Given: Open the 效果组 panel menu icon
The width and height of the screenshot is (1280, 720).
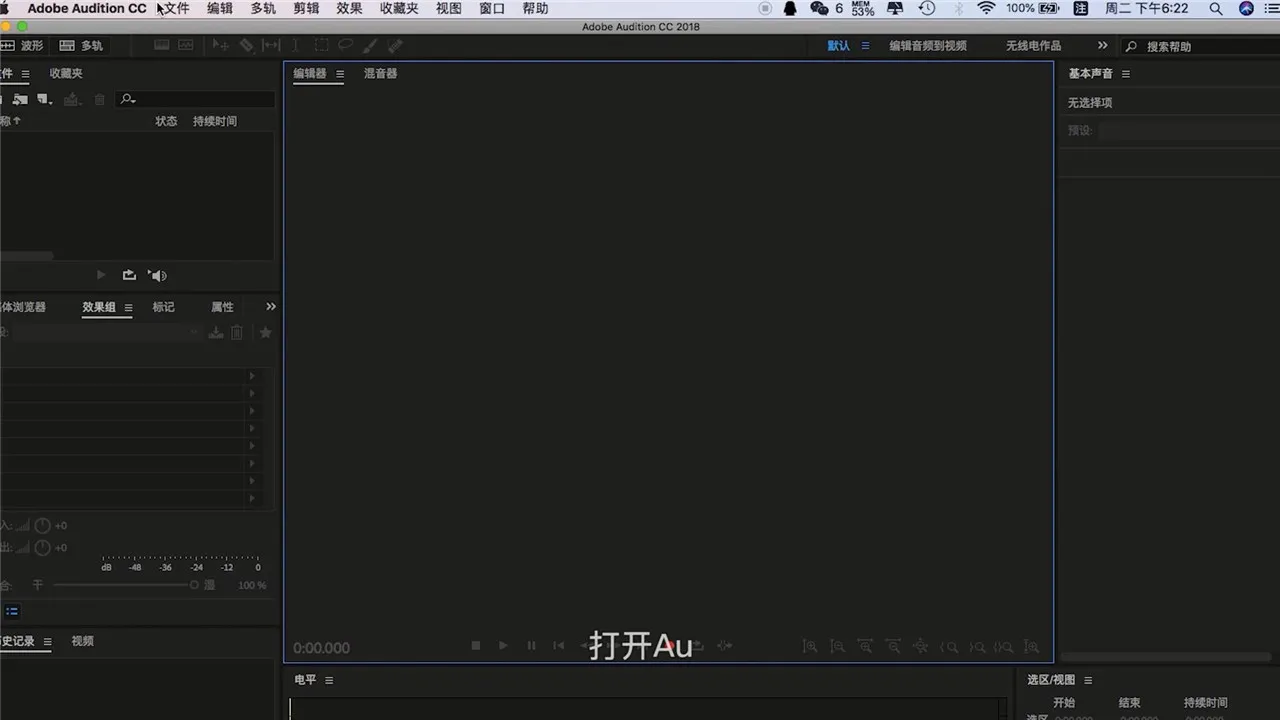Looking at the screenshot, I should pyautogui.click(x=128, y=308).
